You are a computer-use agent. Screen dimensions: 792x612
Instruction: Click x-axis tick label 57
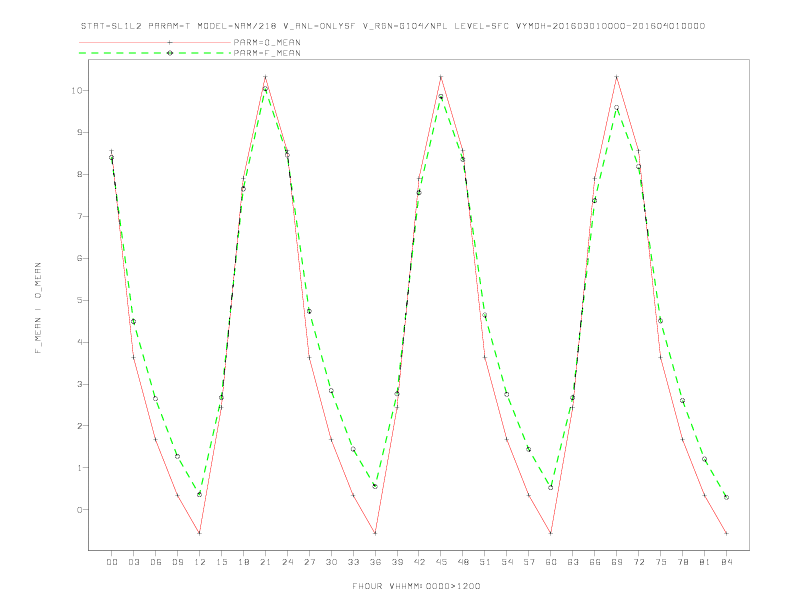point(529,562)
